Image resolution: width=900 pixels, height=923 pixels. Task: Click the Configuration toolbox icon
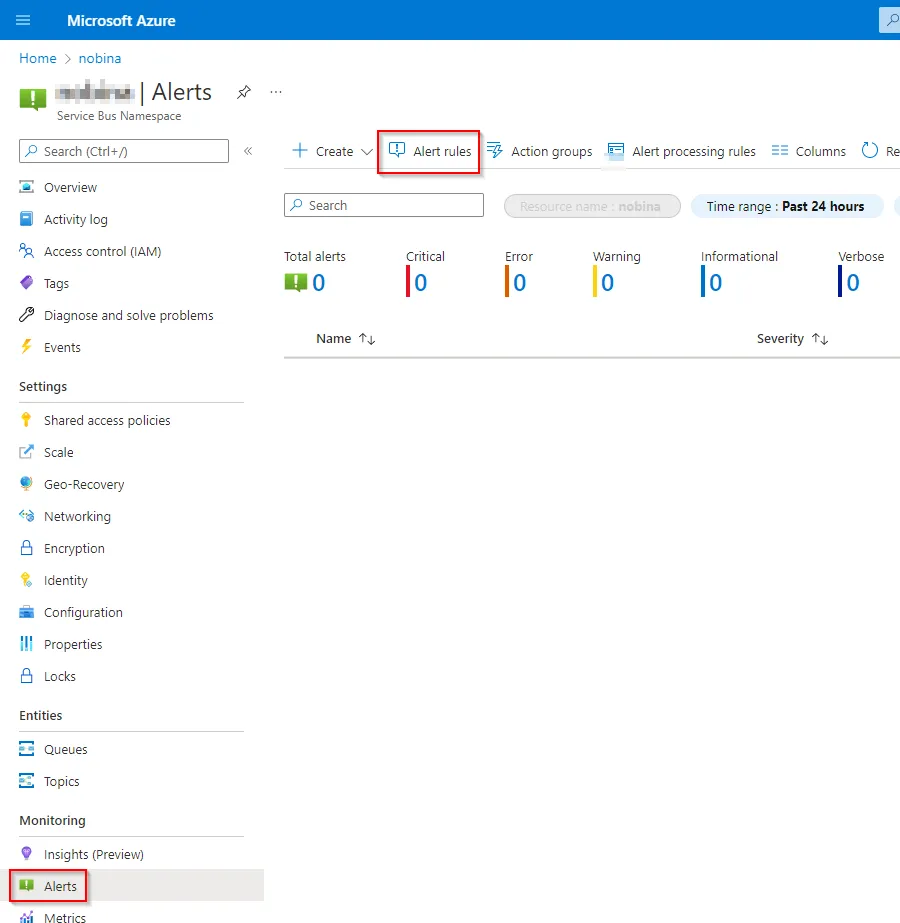[26, 612]
